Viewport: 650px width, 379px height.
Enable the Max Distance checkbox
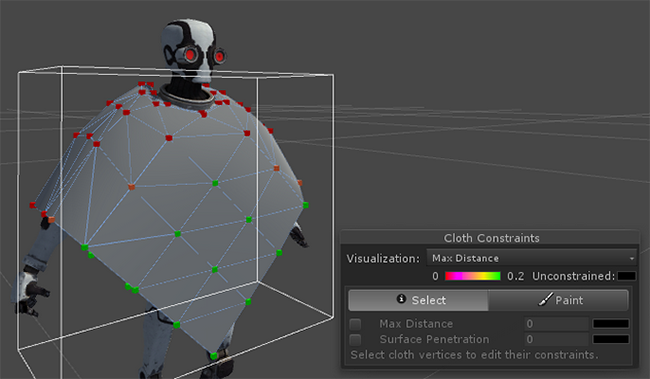tap(355, 324)
